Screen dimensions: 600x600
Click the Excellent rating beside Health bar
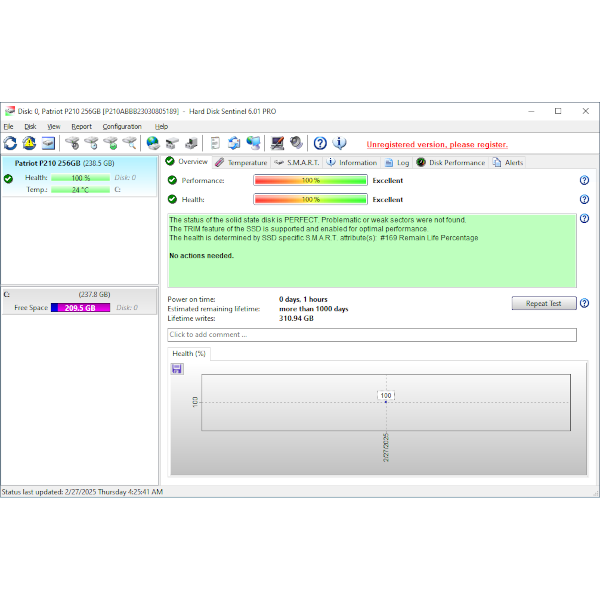[388, 199]
